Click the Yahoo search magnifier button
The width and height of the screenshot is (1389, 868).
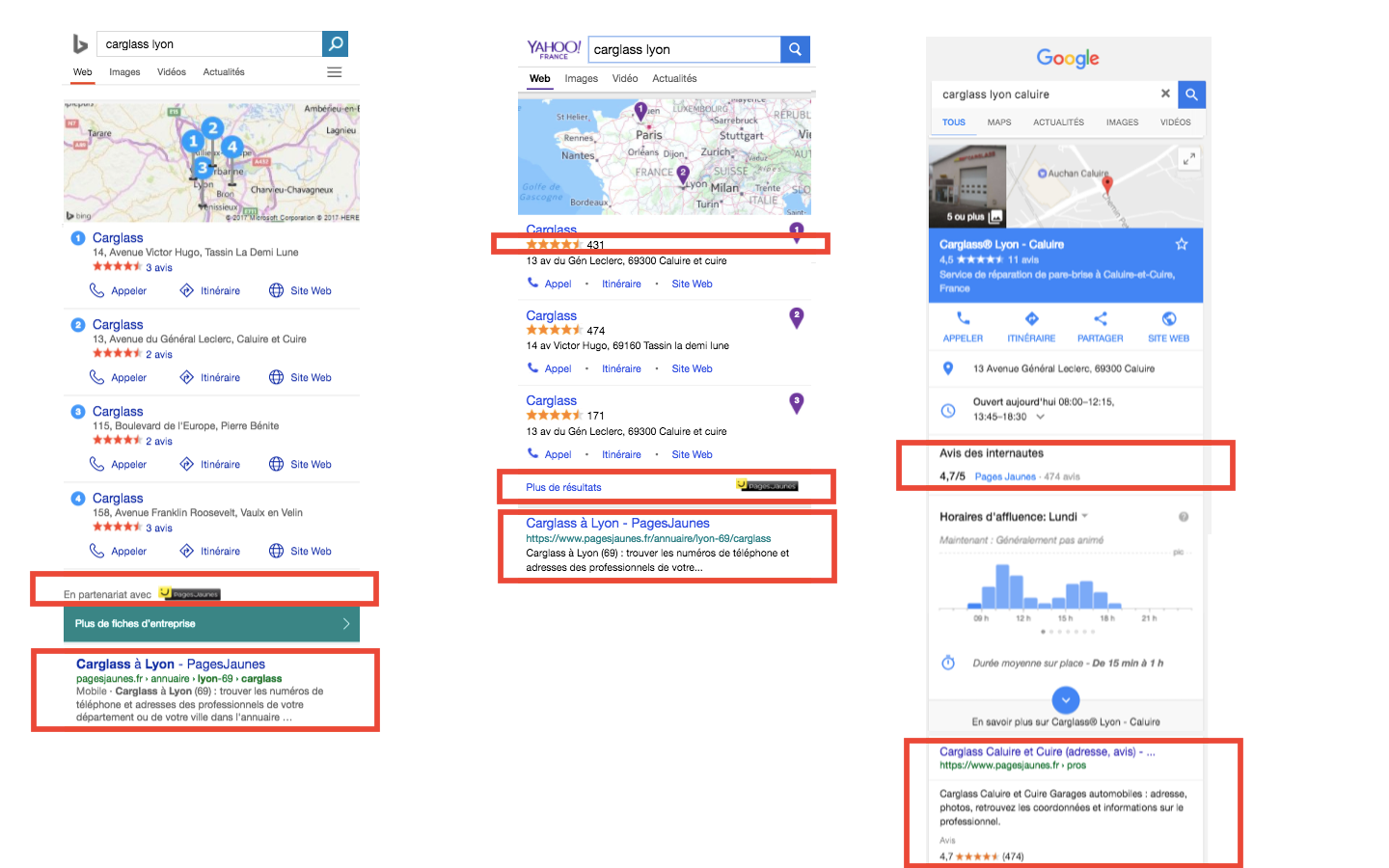coord(795,49)
